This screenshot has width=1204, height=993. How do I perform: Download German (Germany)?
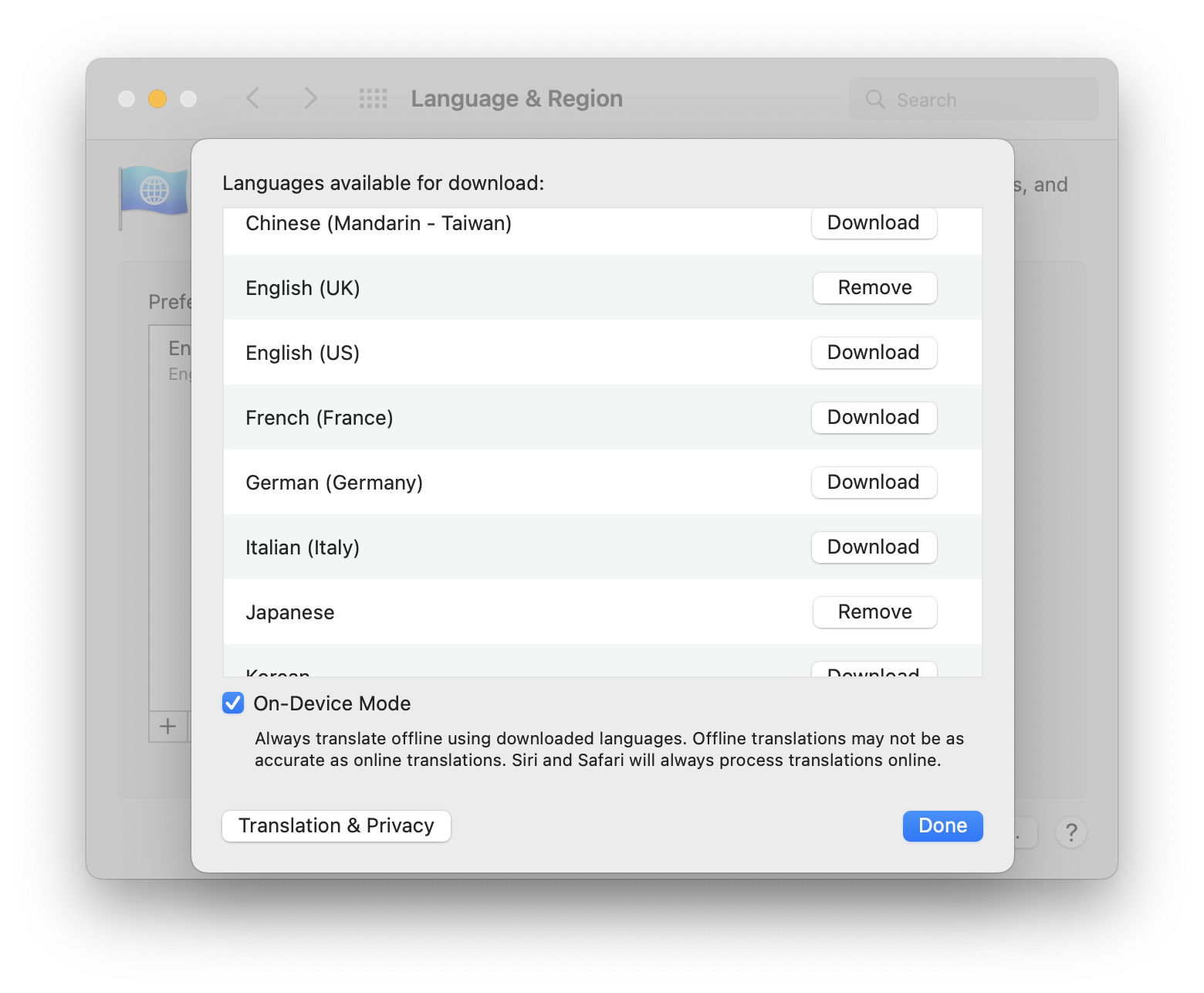[873, 482]
